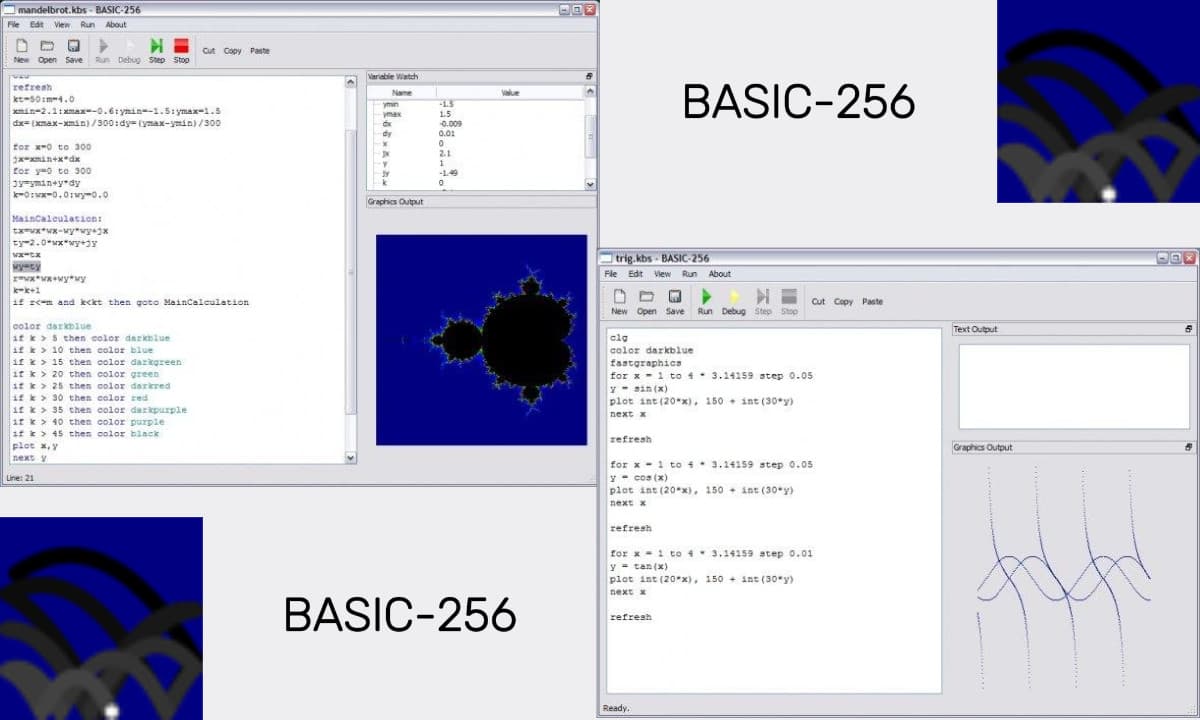Create a New file from the trig.kbs toolbar

pyautogui.click(x=619, y=297)
